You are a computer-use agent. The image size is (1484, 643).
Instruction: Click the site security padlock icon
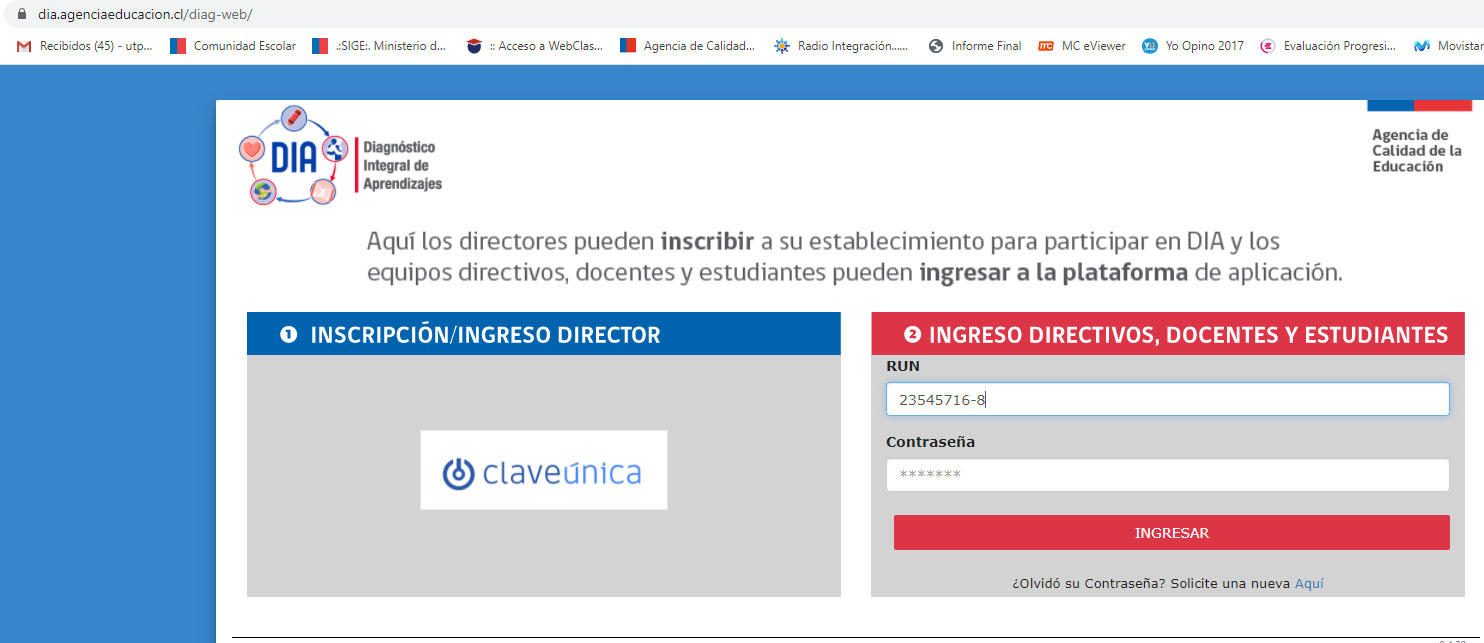23,15
